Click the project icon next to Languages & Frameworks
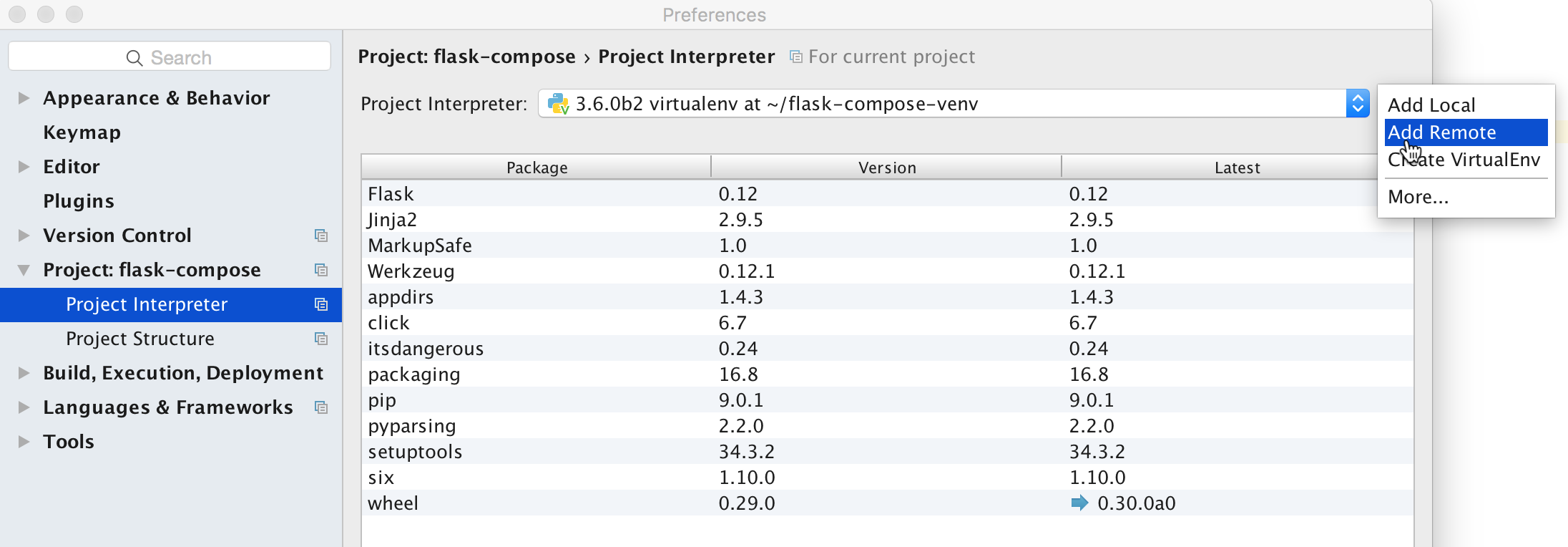 (x=321, y=407)
